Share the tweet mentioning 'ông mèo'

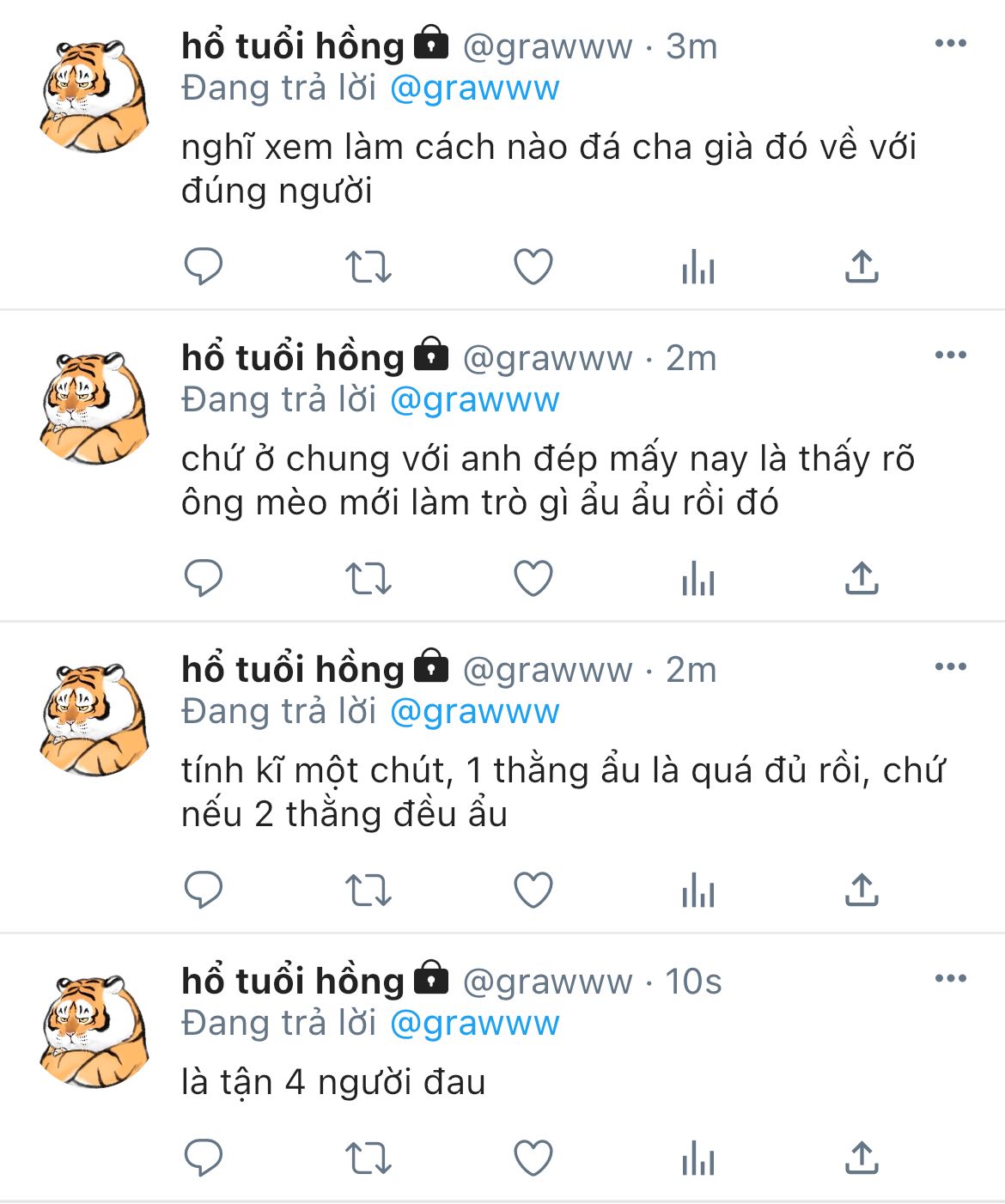[x=862, y=578]
